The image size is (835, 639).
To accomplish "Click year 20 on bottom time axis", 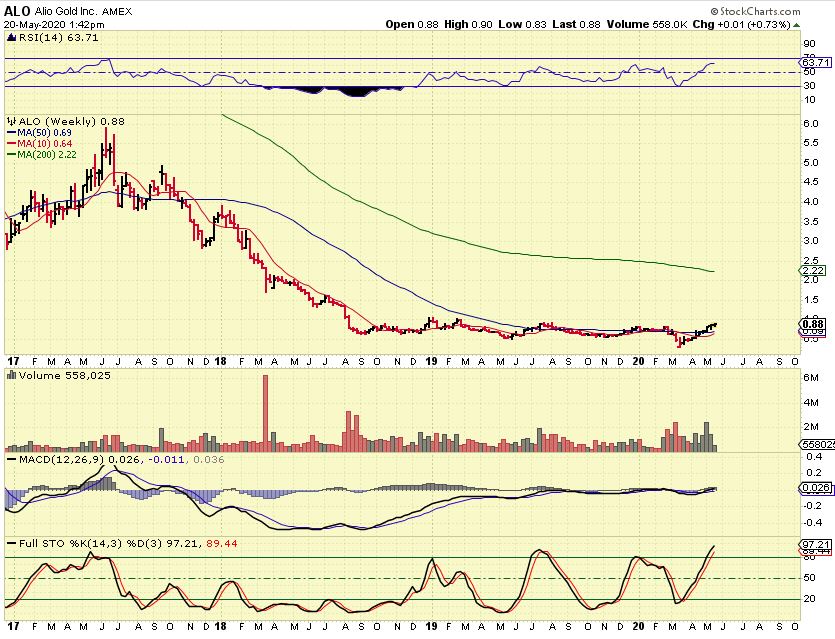I will point(638,626).
